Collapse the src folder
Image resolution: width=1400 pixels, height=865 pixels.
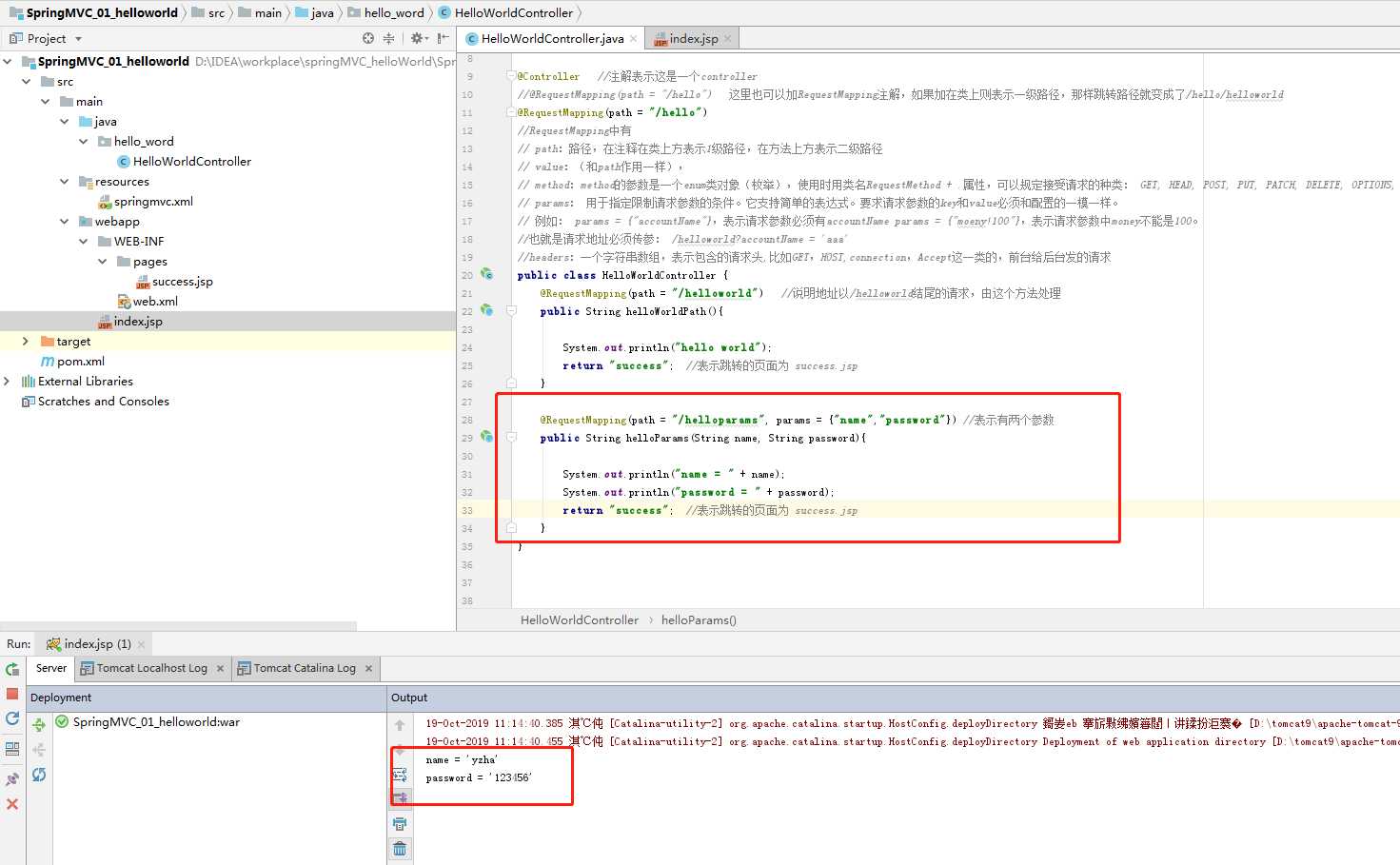(26, 82)
